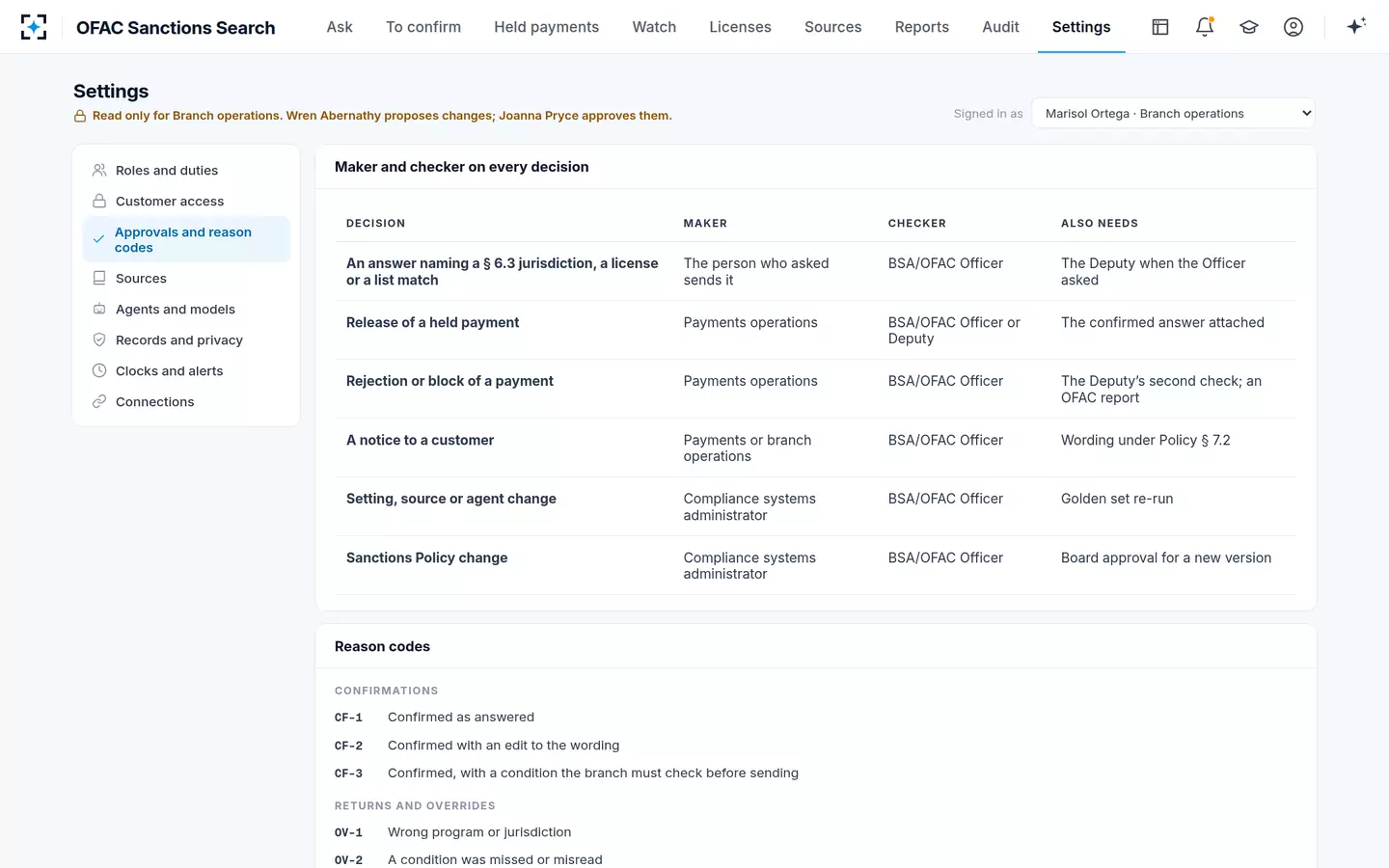Click the Roles and duties people icon

[99, 170]
